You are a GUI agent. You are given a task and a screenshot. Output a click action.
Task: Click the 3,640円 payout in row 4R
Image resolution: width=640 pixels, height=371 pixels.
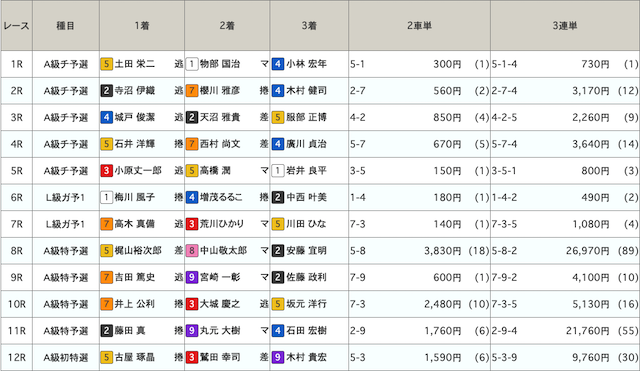click(591, 144)
